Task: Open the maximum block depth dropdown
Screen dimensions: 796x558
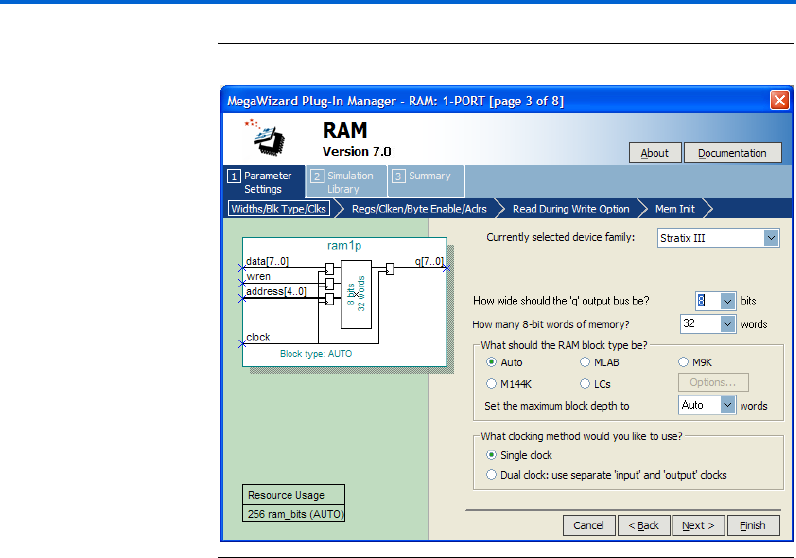Action: coord(727,405)
